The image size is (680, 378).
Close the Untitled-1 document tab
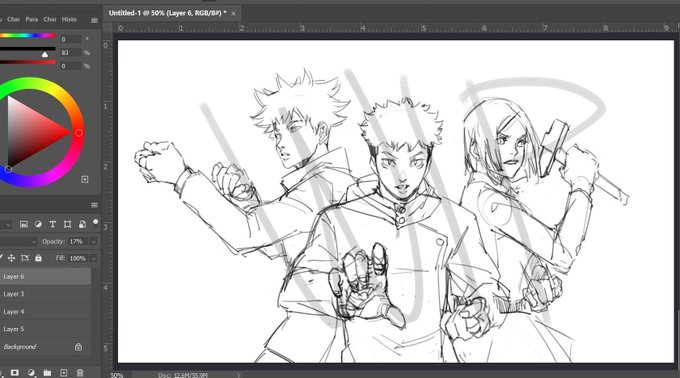(x=233, y=13)
